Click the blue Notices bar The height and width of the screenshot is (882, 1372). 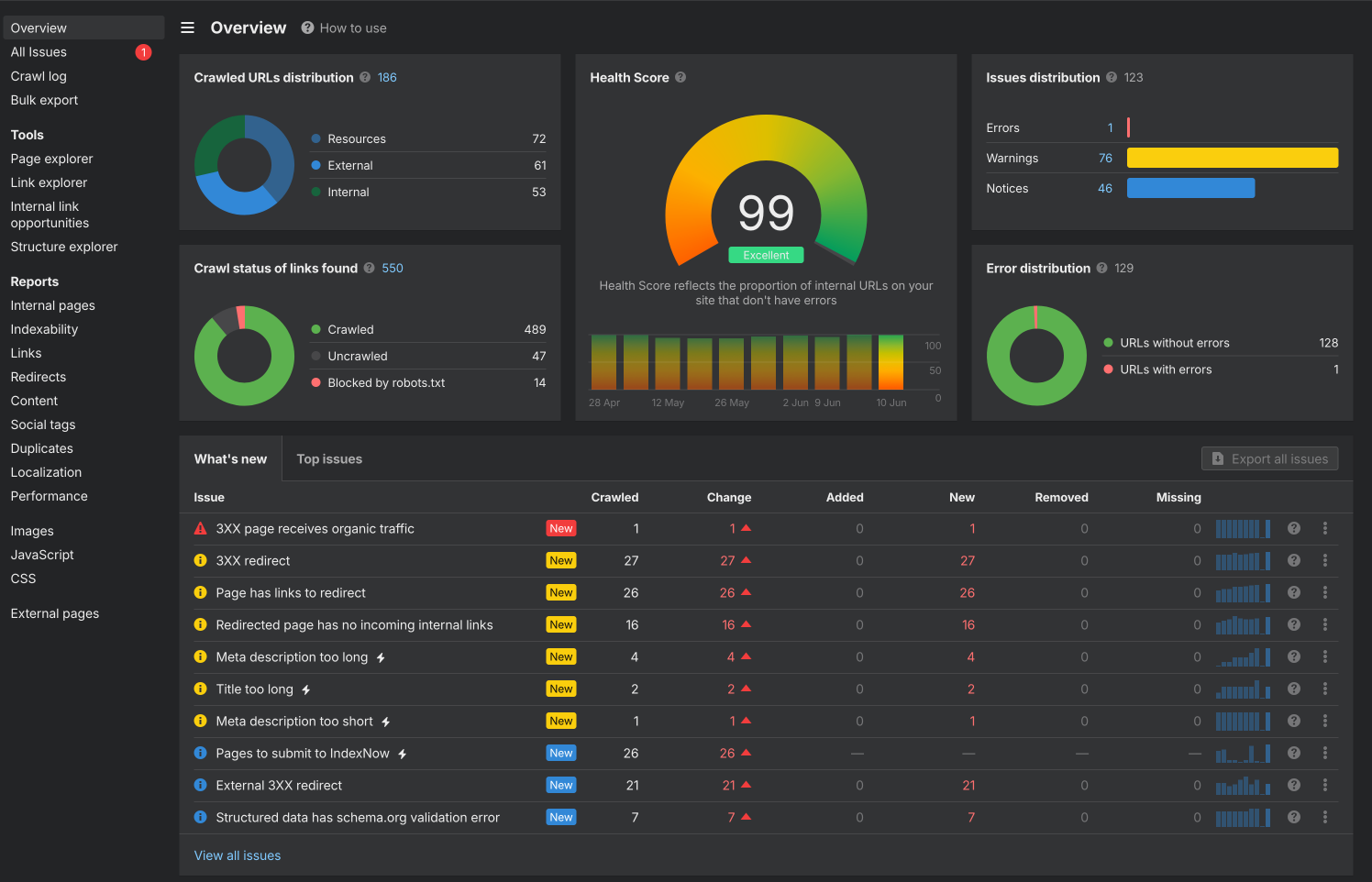point(1190,188)
